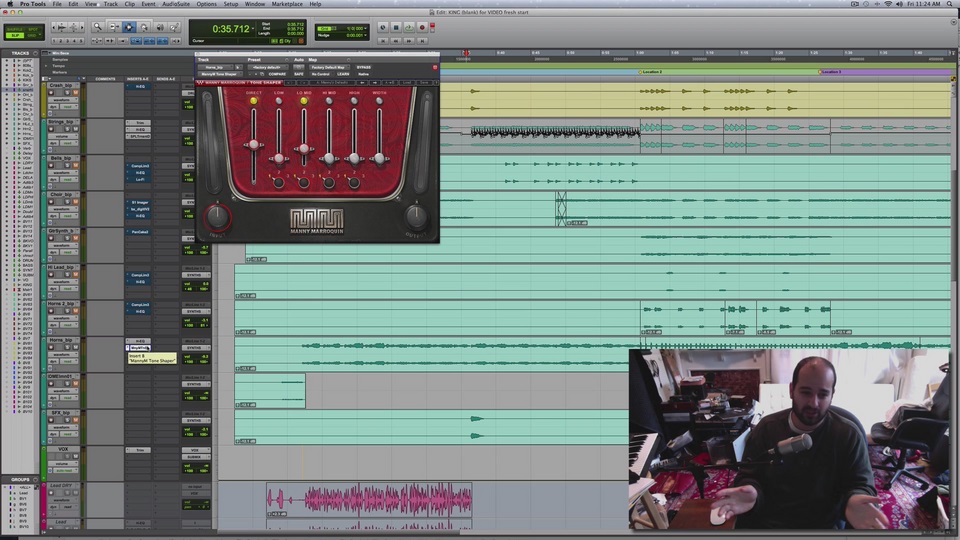Click the LO MID fader handle
The image size is (960, 540).
(x=304, y=149)
